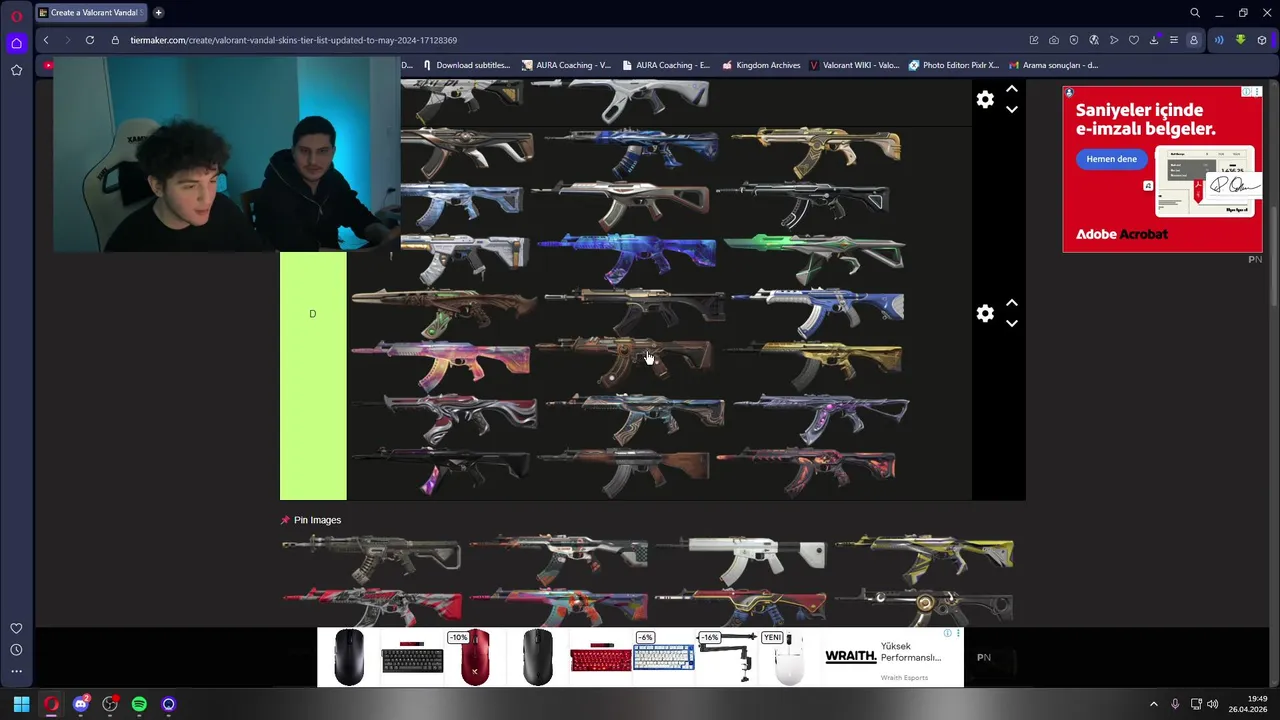The width and height of the screenshot is (1280, 720).
Task: Open sidebar heart icon near bottom
Action: click(16, 628)
